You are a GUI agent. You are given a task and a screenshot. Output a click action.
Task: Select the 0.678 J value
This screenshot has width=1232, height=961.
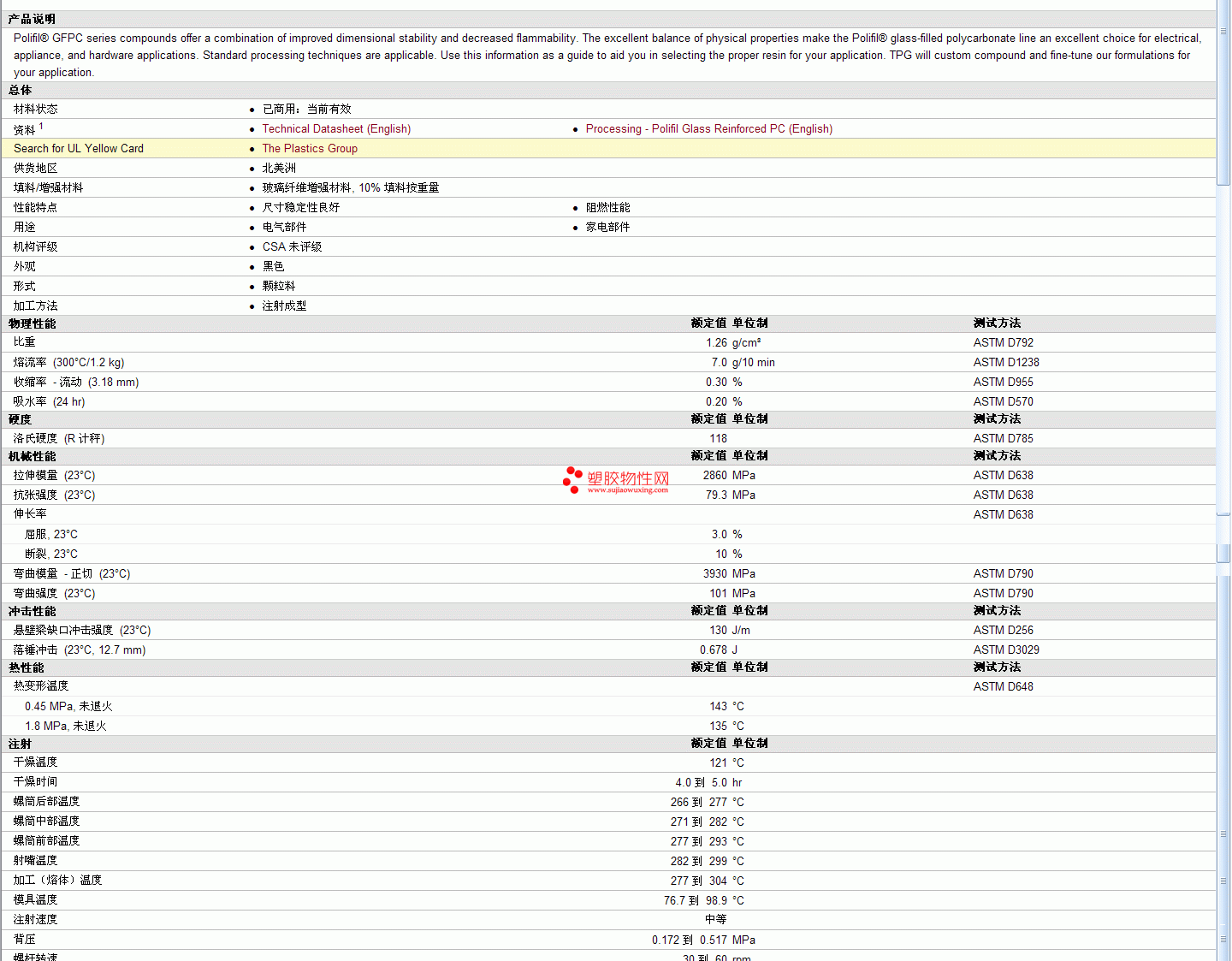pyautogui.click(x=719, y=650)
